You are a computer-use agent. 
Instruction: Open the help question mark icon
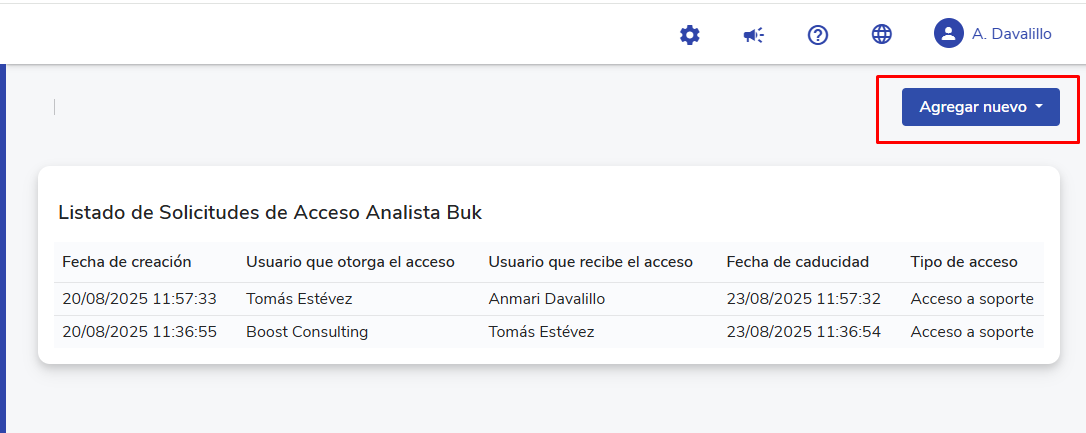tap(818, 35)
